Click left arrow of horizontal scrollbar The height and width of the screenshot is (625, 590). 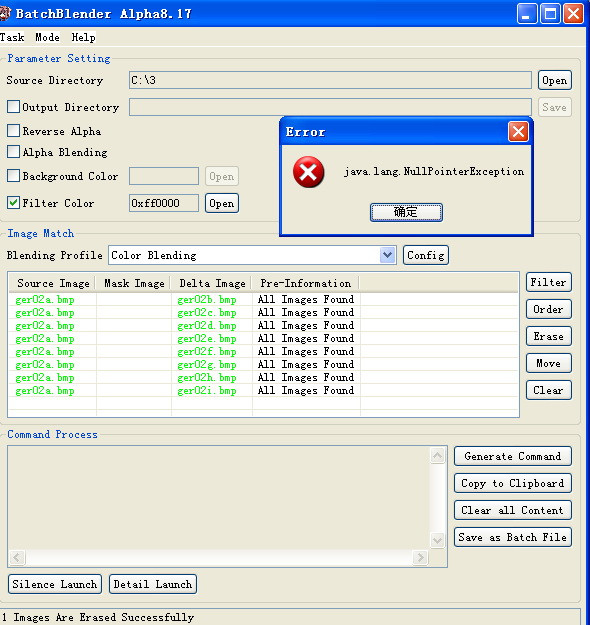tap(17, 557)
